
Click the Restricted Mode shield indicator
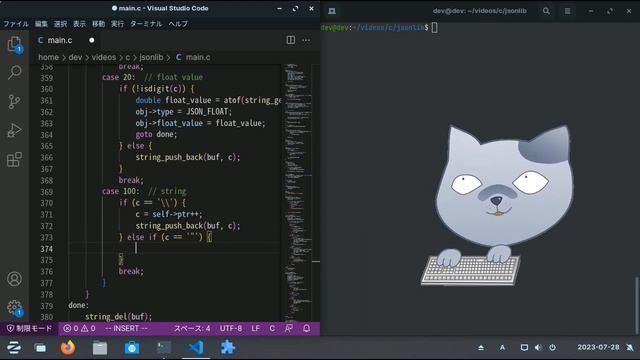pyautogui.click(x=30, y=329)
